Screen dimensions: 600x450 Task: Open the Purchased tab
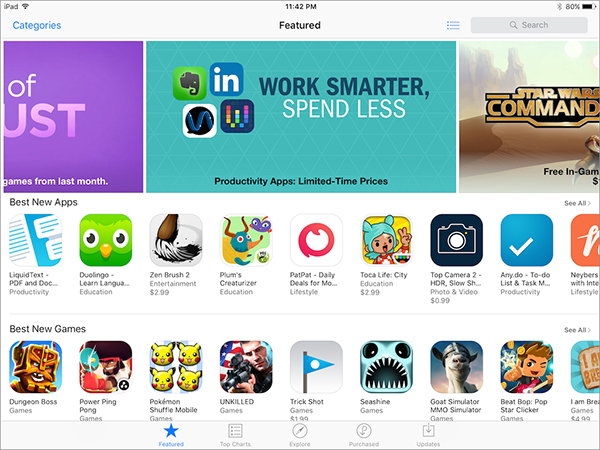[x=364, y=435]
